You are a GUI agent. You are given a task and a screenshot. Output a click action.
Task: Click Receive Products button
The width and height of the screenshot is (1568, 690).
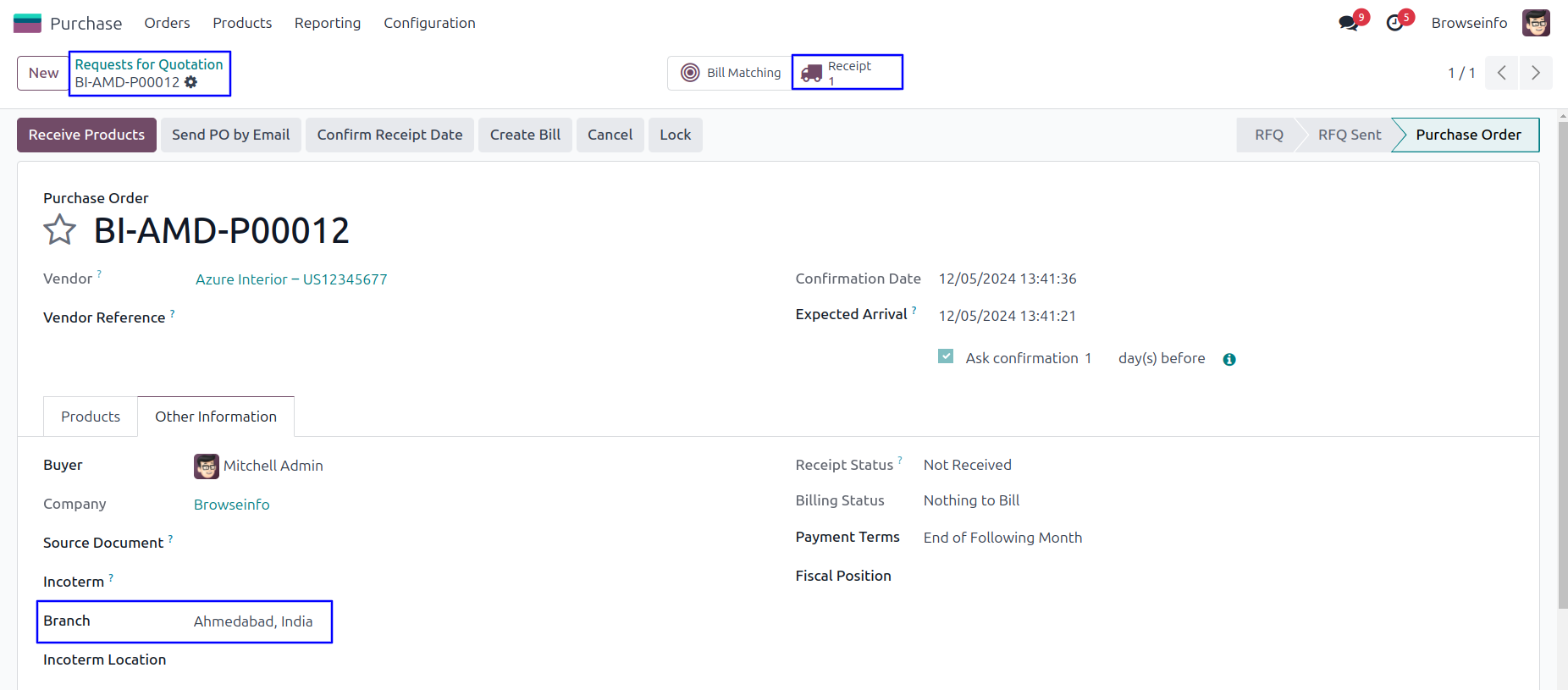[x=86, y=135]
